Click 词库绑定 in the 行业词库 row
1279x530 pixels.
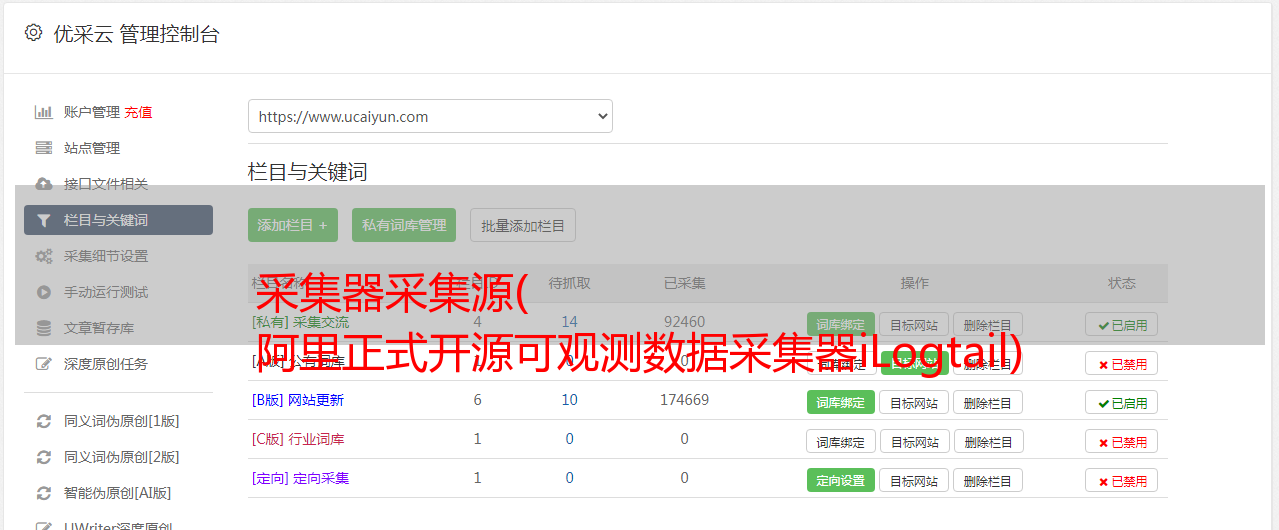tap(841, 442)
